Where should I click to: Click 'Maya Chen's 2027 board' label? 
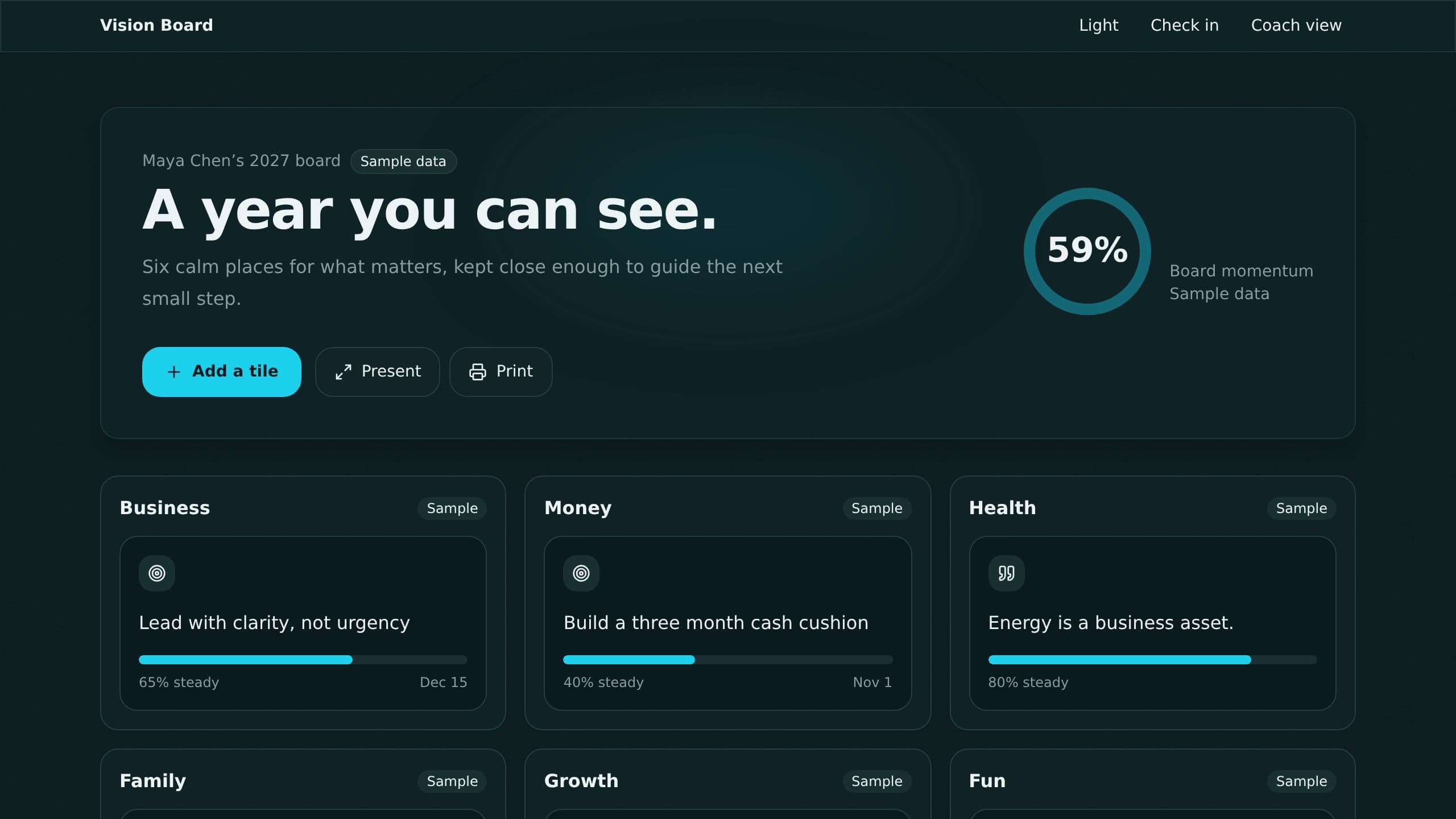point(241,161)
